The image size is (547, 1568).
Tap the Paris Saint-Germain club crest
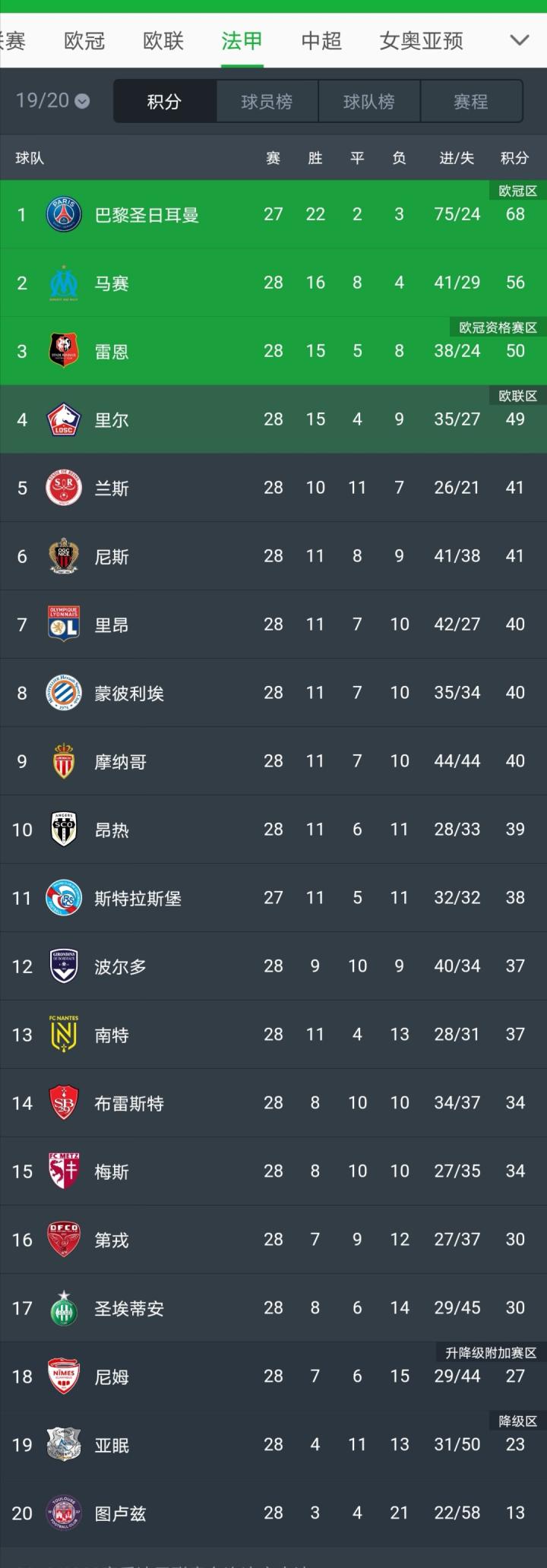[64, 214]
